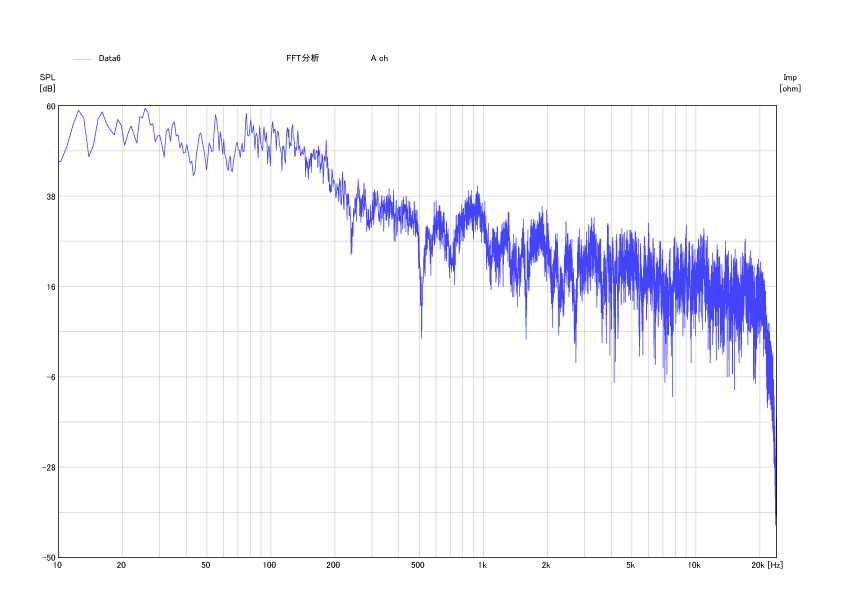Screen dimensions: 842x595
Task: Select the blue Data6 legend line sample
Action: point(83,59)
